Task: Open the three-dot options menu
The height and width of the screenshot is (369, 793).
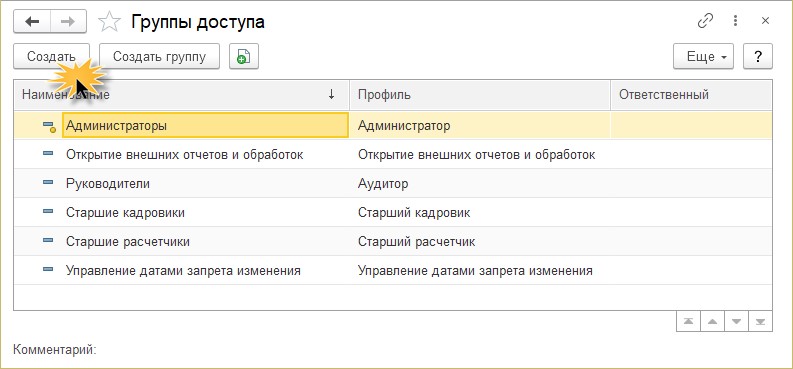Action: point(736,21)
